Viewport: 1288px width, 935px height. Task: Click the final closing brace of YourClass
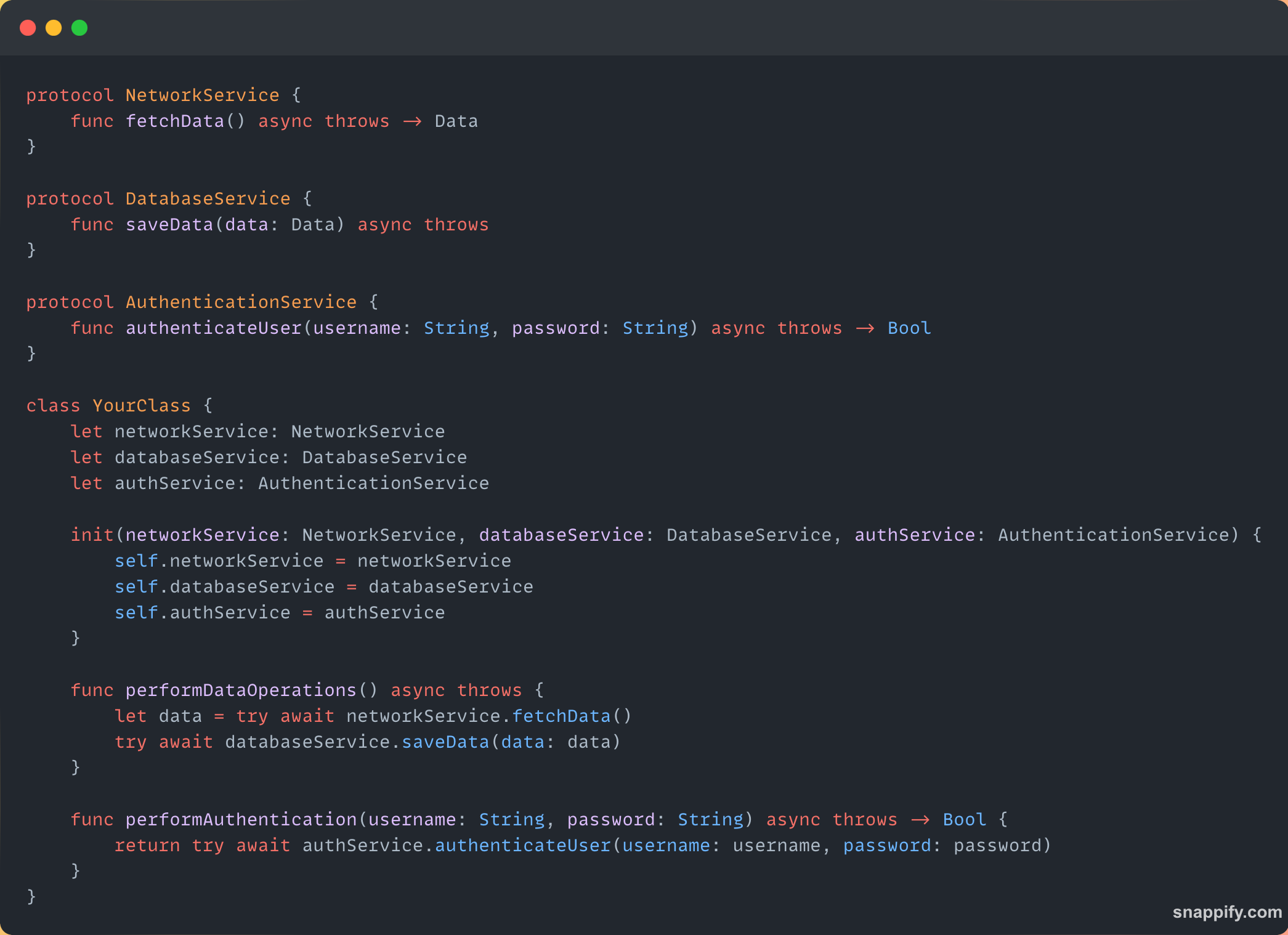(31, 896)
